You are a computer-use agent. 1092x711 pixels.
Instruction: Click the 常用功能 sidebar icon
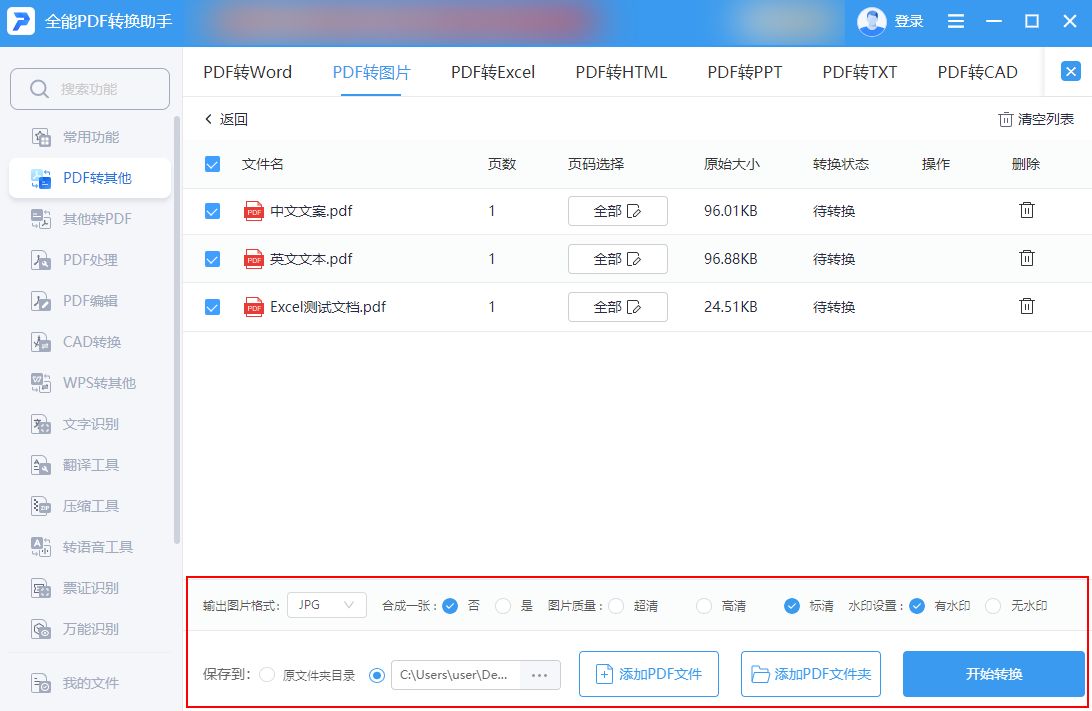point(41,137)
